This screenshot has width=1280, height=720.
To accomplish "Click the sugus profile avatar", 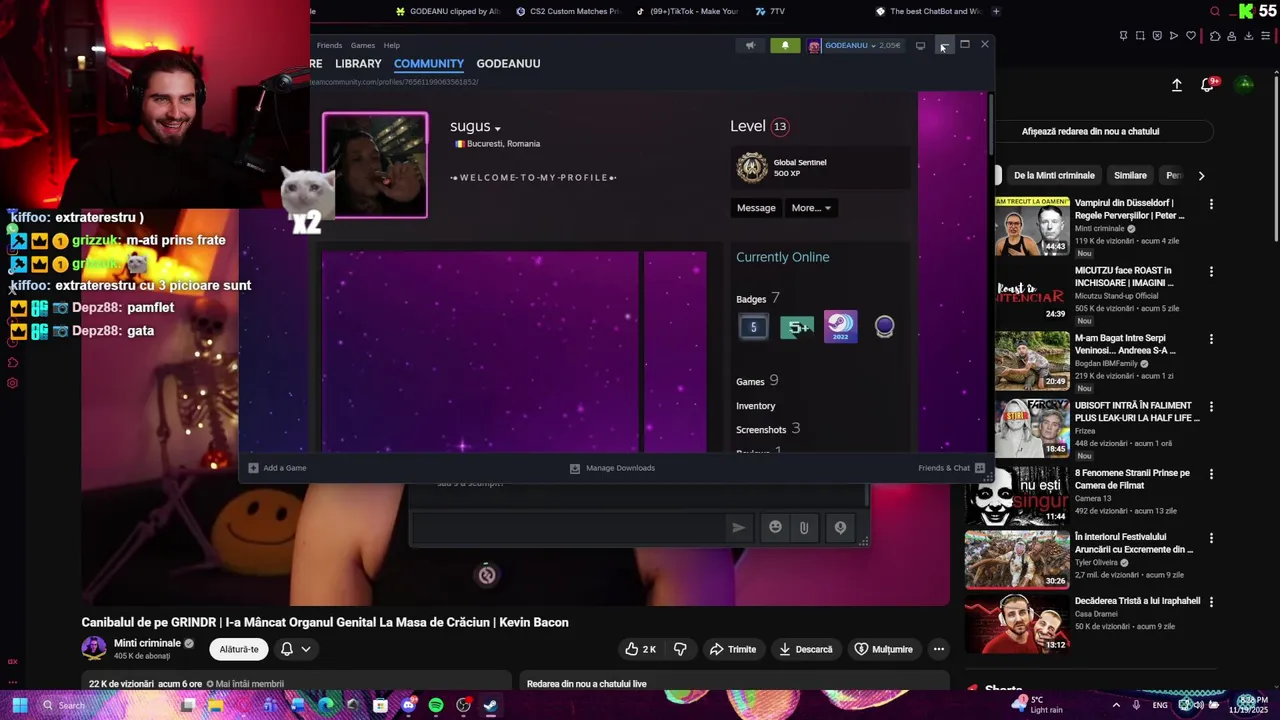I will coord(375,165).
